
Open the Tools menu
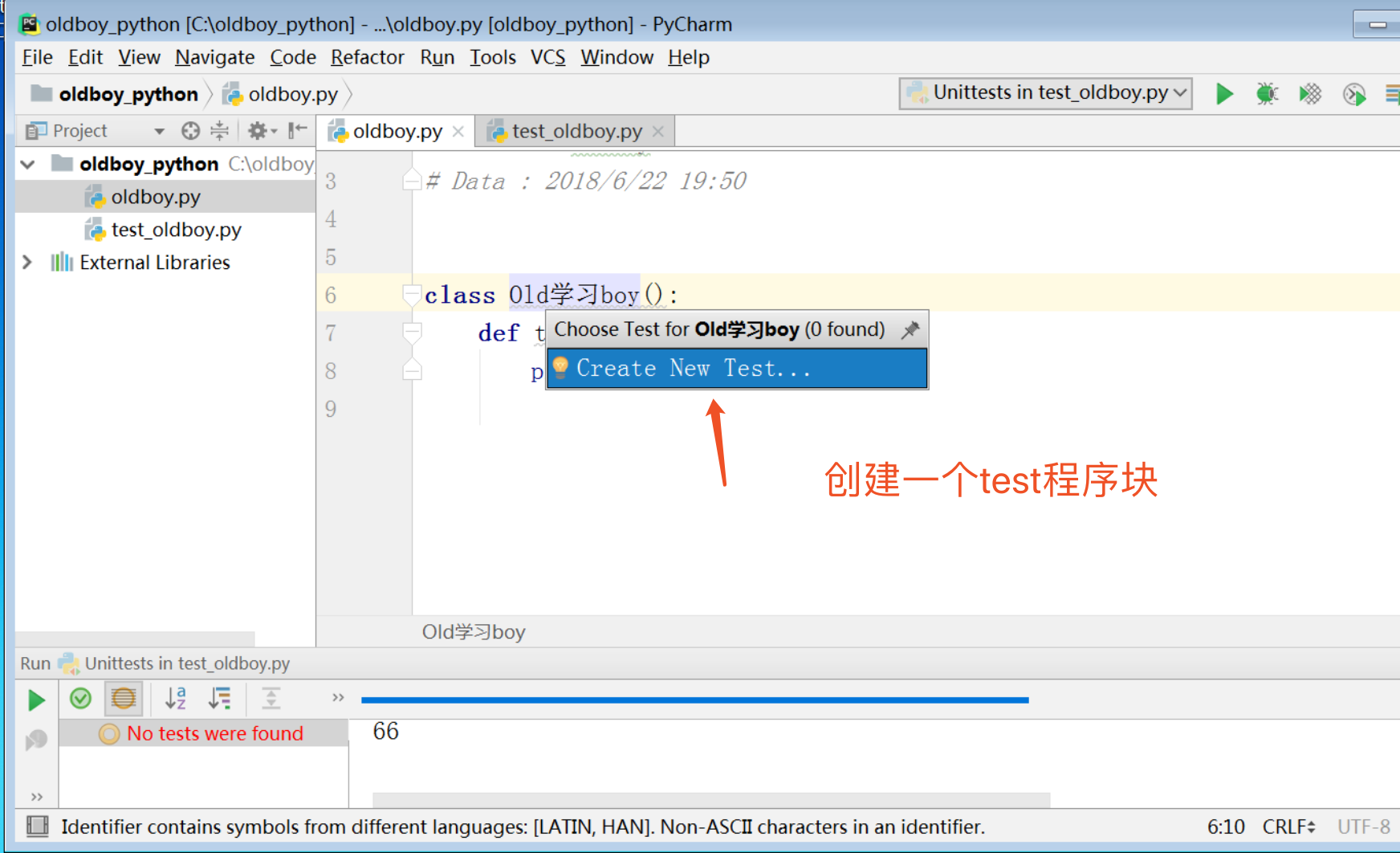[492, 57]
